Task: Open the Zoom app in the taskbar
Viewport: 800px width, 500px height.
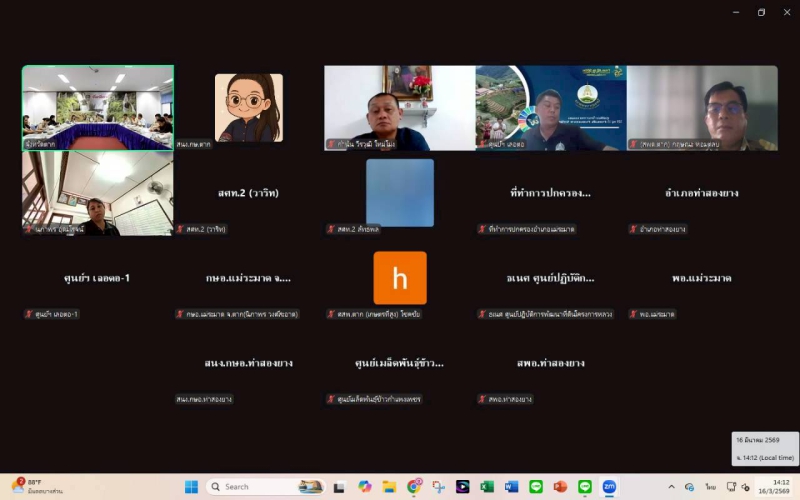Action: click(x=608, y=487)
